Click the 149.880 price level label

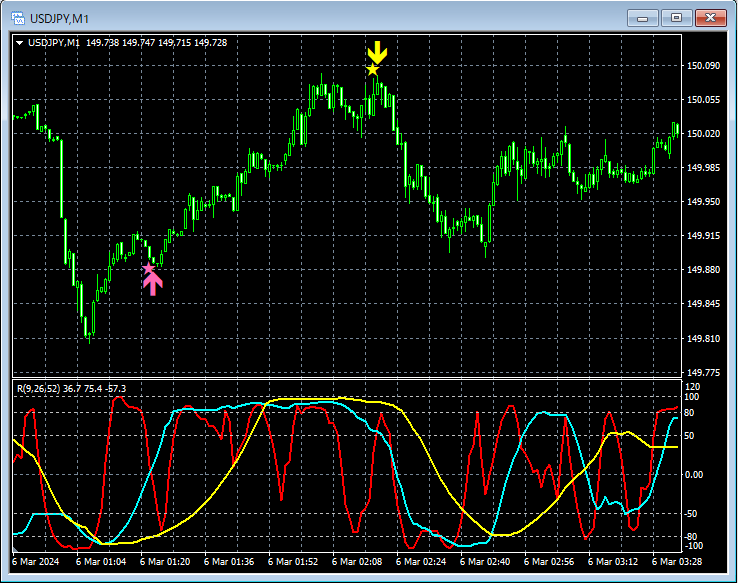point(703,270)
